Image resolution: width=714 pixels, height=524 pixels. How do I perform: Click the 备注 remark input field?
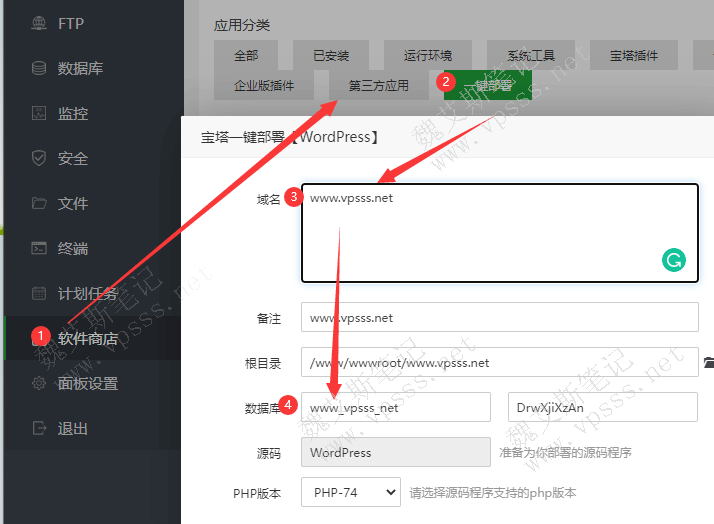499,317
